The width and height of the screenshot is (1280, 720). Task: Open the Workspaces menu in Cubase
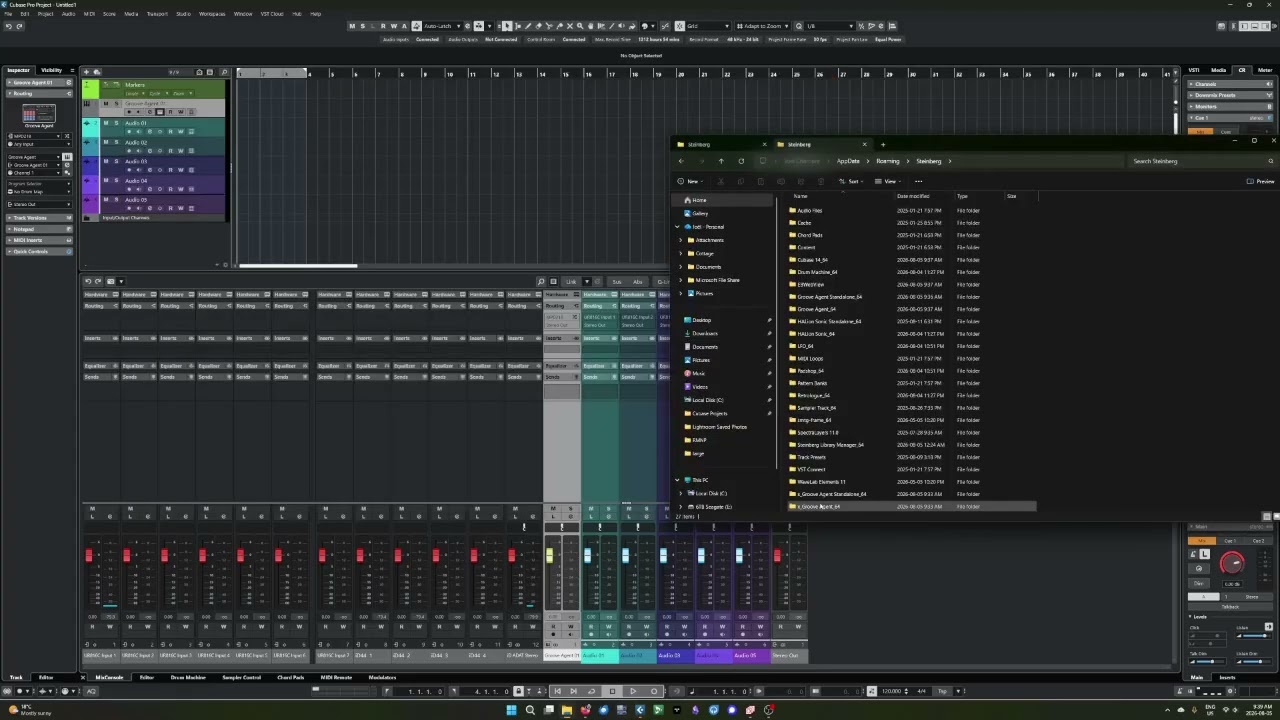point(212,14)
